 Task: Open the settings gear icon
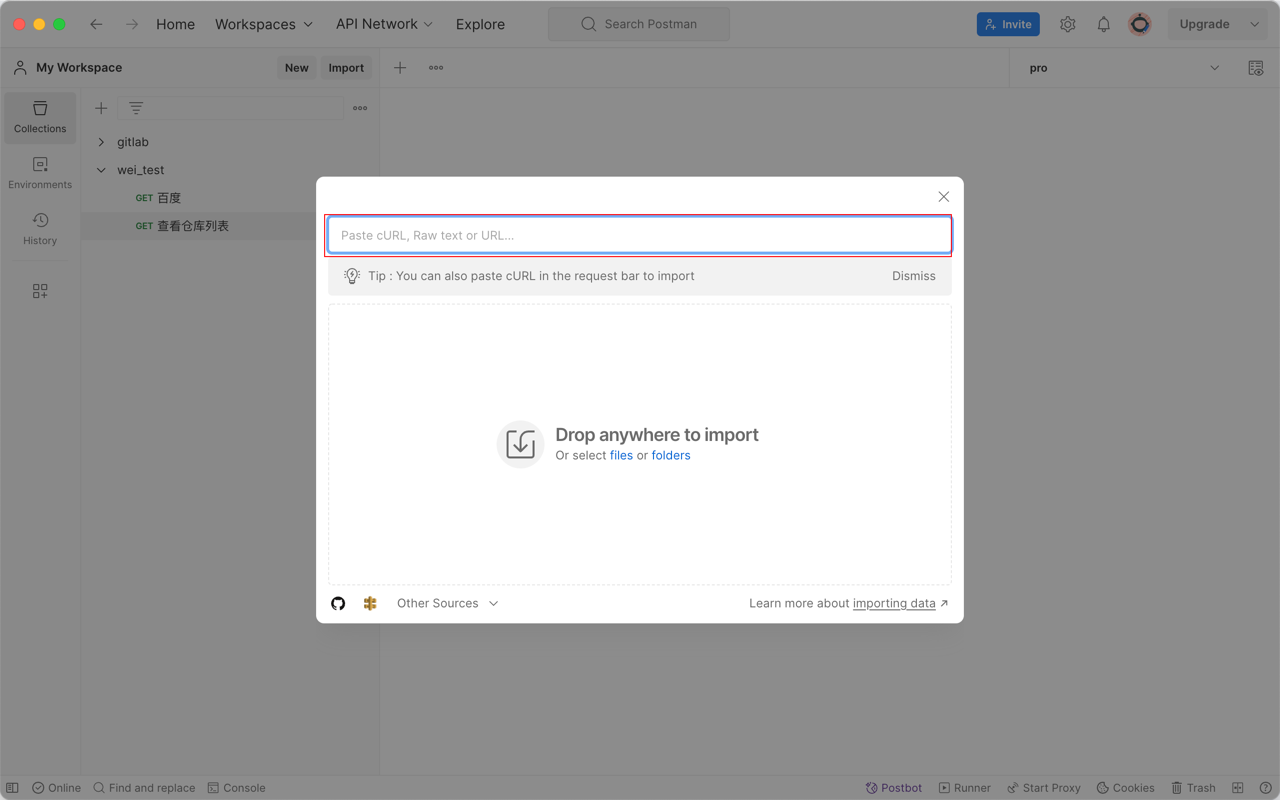1068,24
